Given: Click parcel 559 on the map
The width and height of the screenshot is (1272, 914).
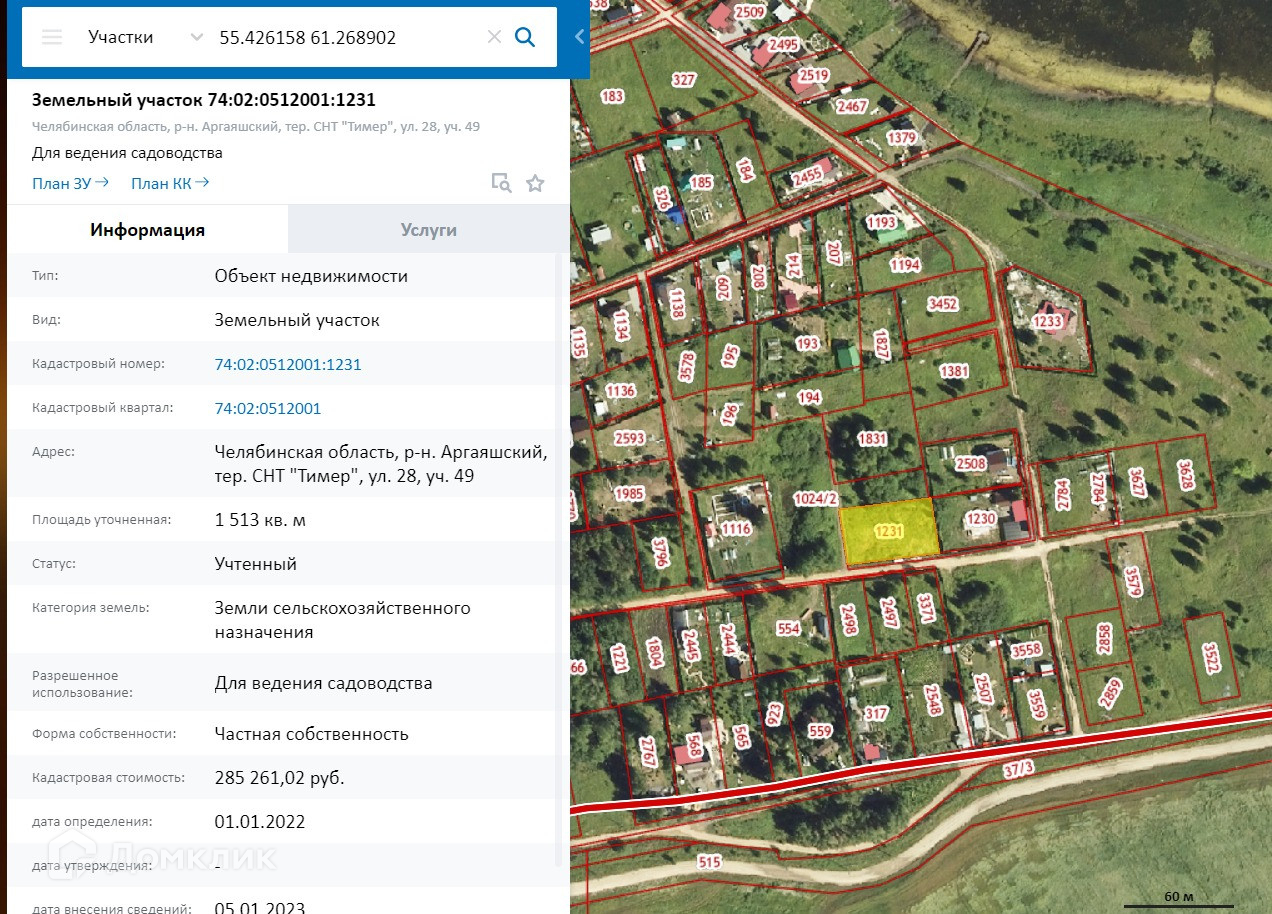Looking at the screenshot, I should coord(820,731).
